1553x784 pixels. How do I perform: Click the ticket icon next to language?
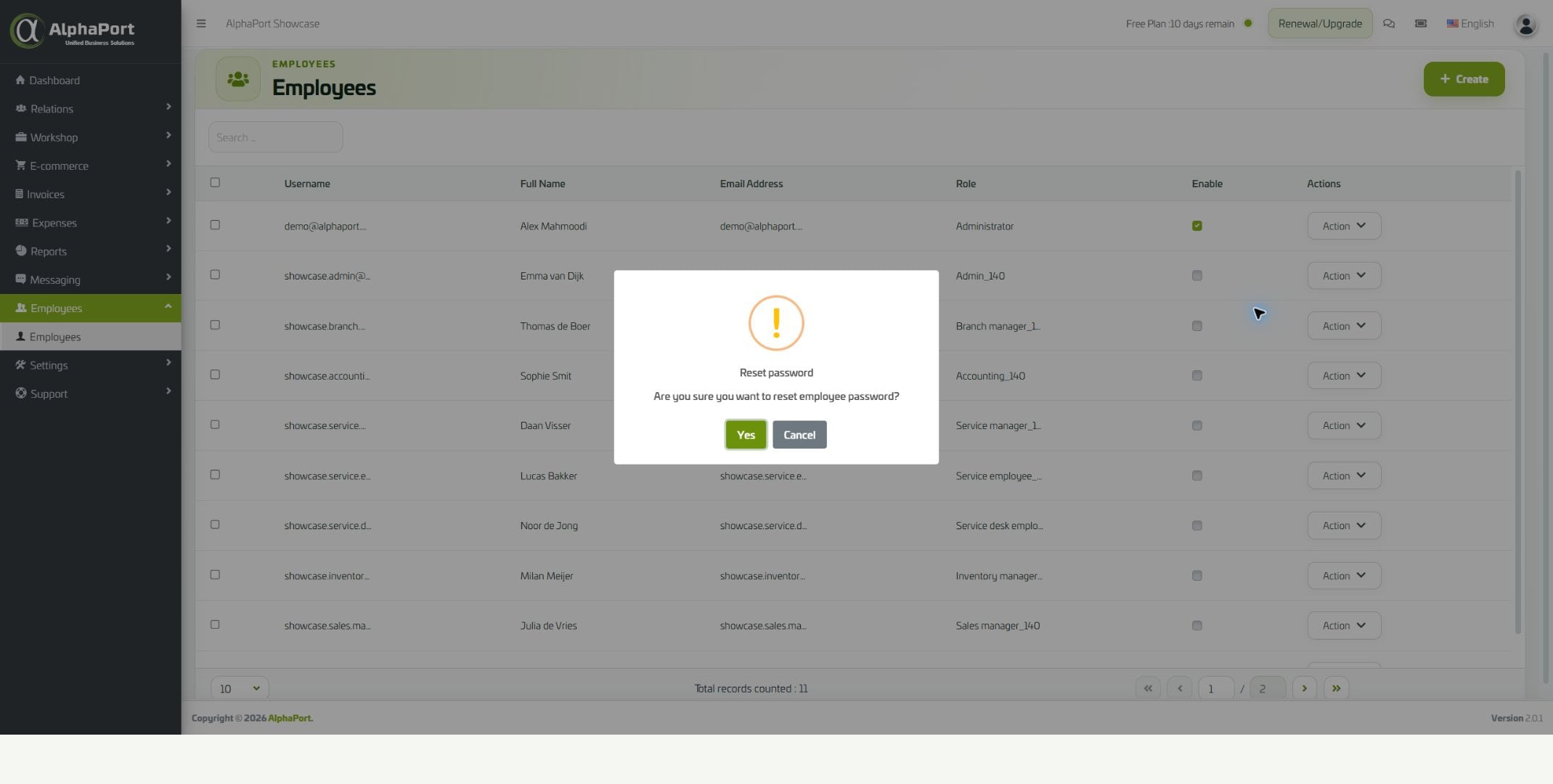(1421, 23)
